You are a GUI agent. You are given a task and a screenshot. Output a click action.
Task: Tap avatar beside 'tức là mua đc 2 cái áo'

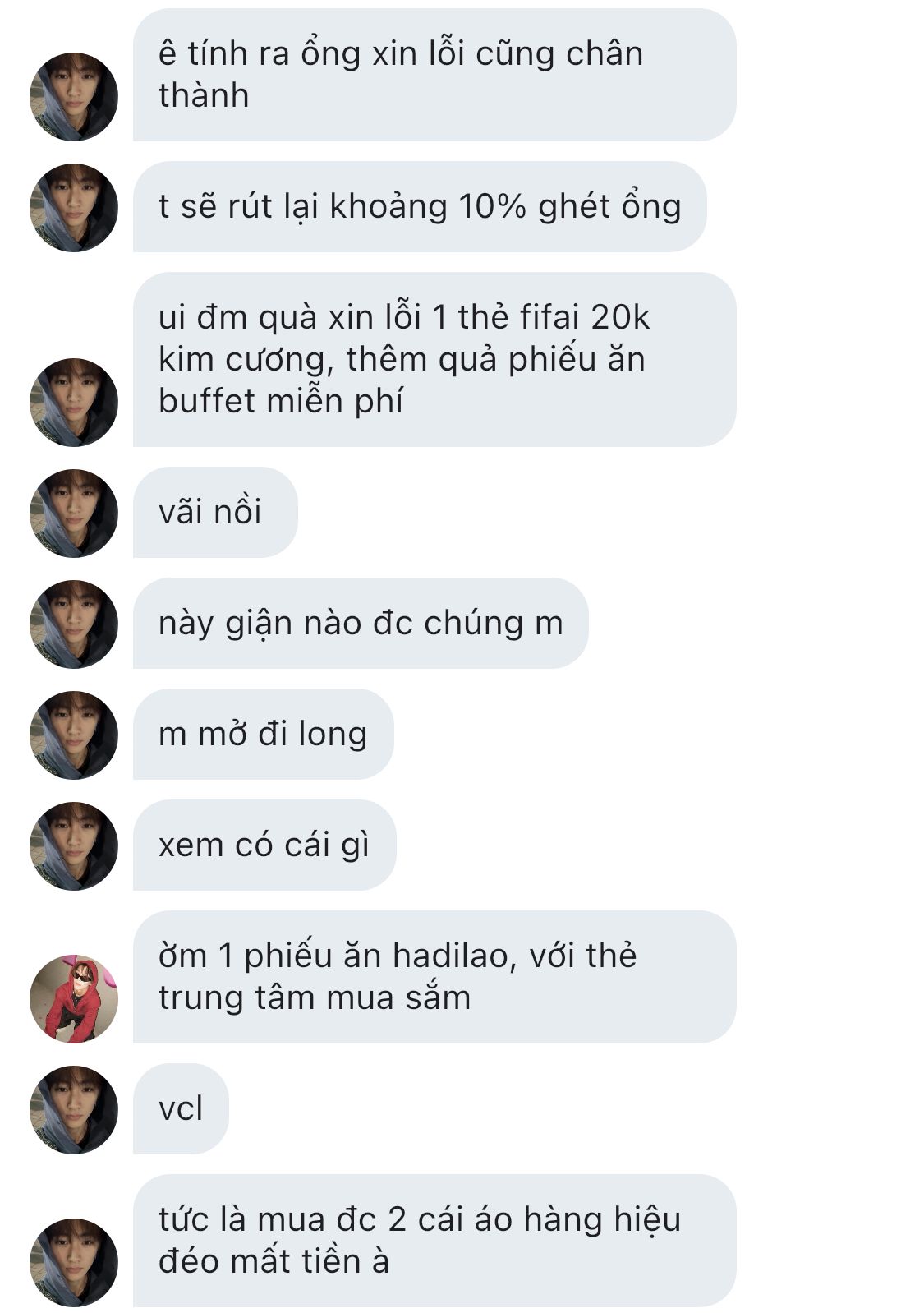tap(74, 1262)
